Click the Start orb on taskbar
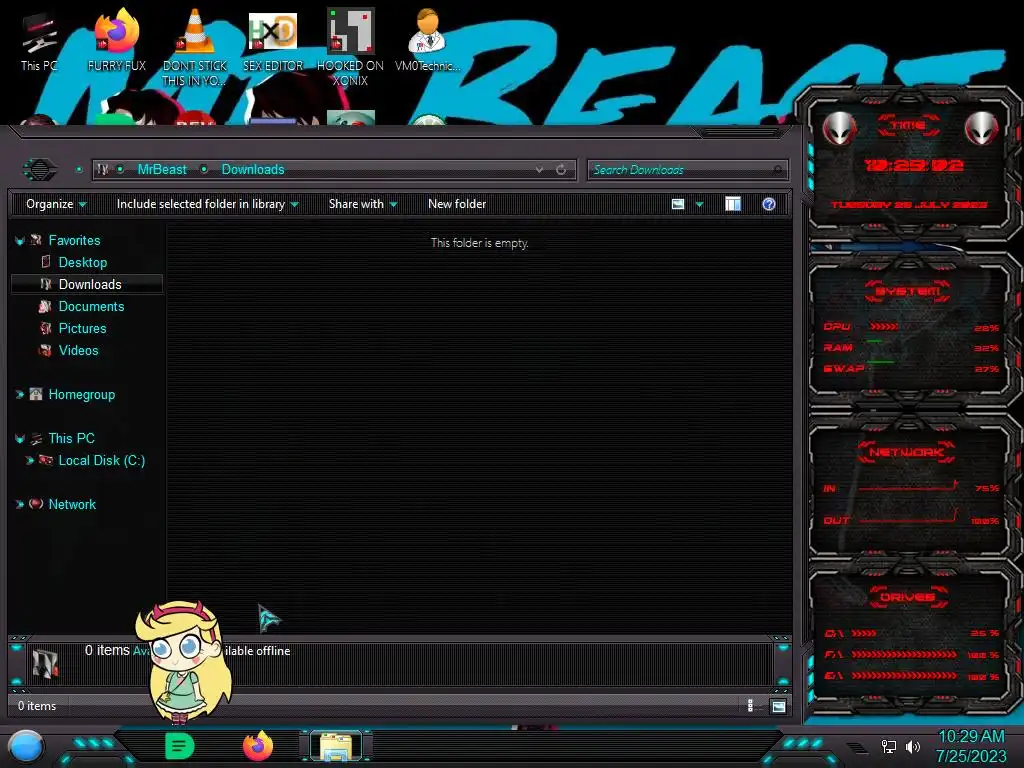The width and height of the screenshot is (1024, 768). tap(26, 746)
